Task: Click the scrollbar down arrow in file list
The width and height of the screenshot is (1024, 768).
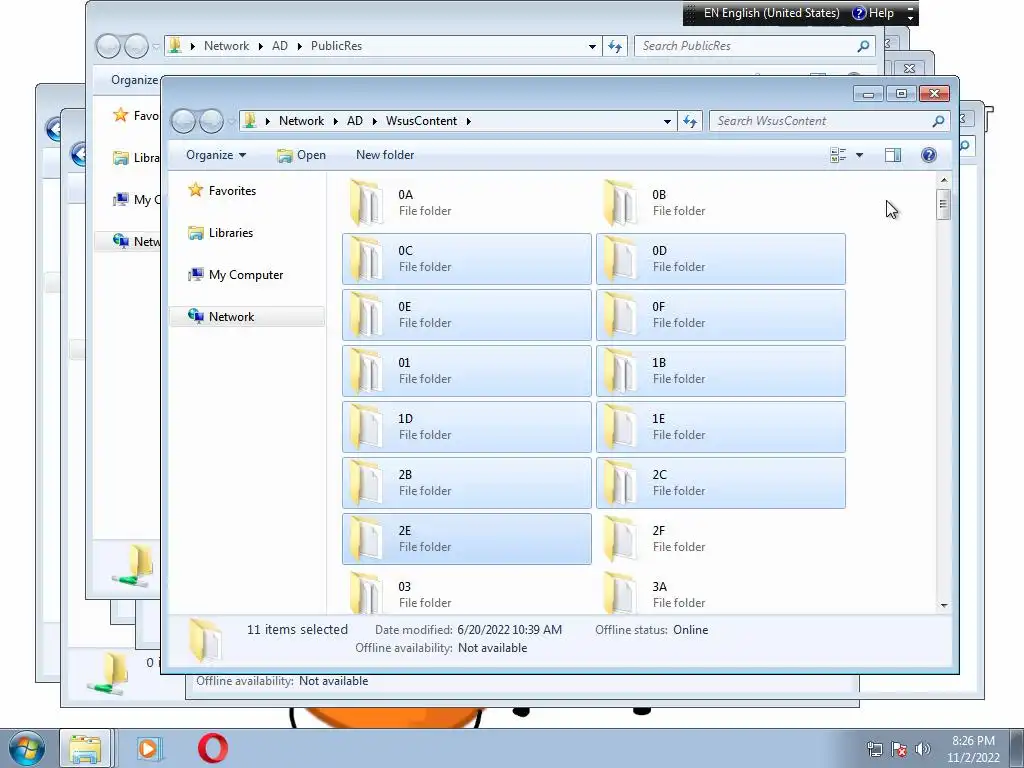Action: pos(944,605)
